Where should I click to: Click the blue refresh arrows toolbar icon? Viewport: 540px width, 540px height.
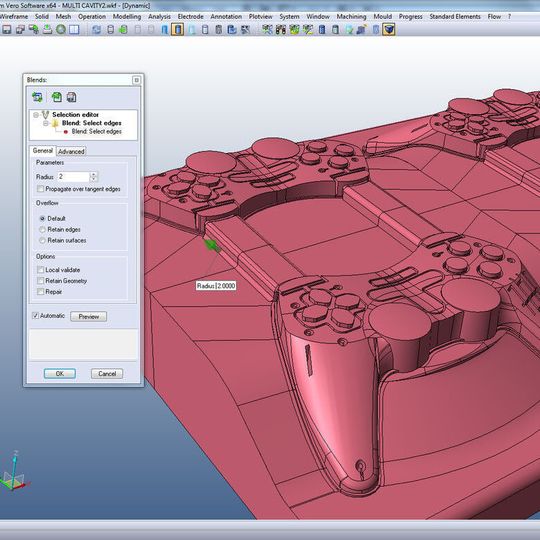click(x=96, y=30)
